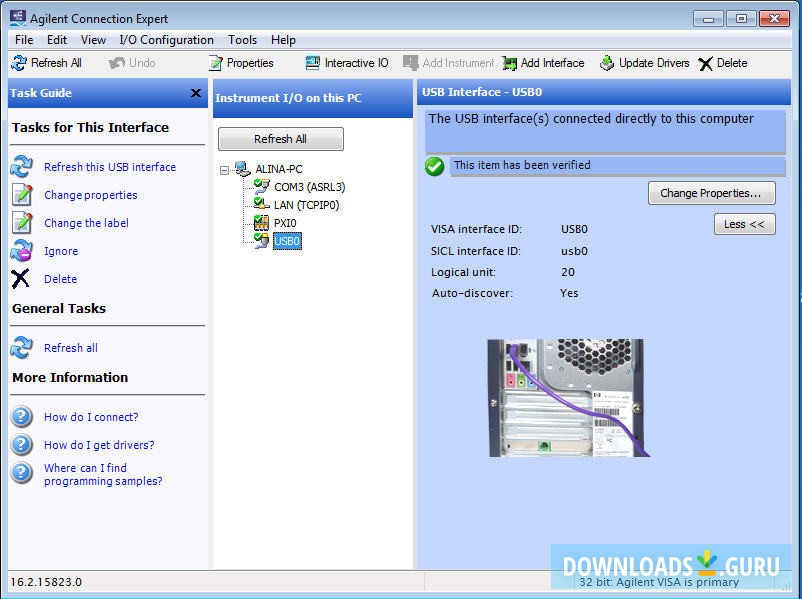
Task: Click the Refresh this USB interface link
Action: pos(110,167)
